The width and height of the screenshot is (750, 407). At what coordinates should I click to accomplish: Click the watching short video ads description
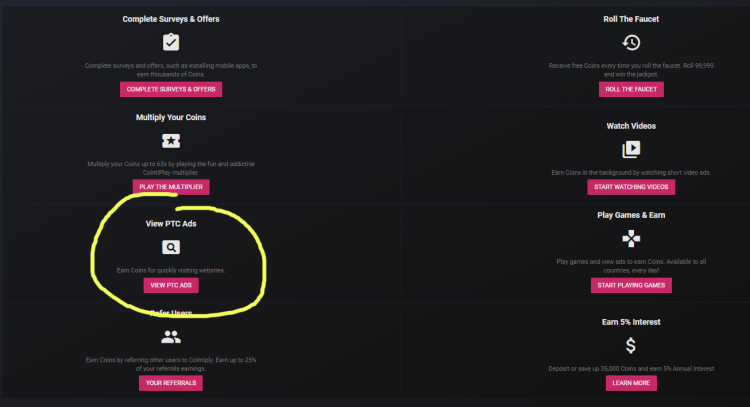(631, 173)
